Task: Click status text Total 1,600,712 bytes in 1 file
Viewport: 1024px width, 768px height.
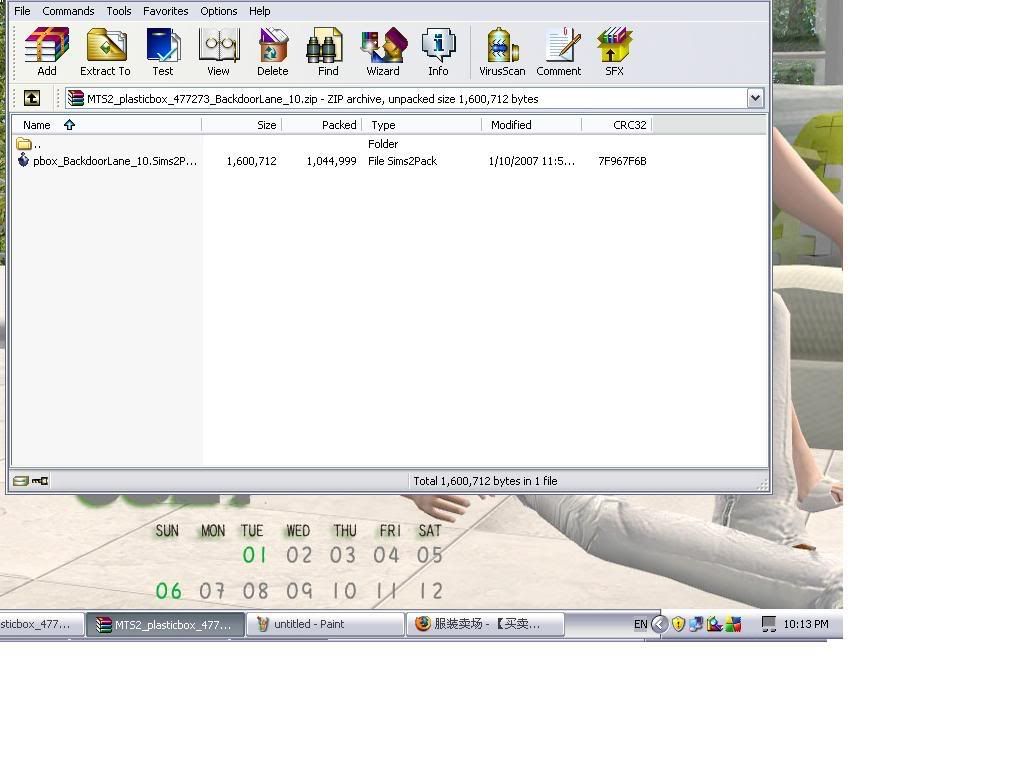Action: [x=485, y=481]
